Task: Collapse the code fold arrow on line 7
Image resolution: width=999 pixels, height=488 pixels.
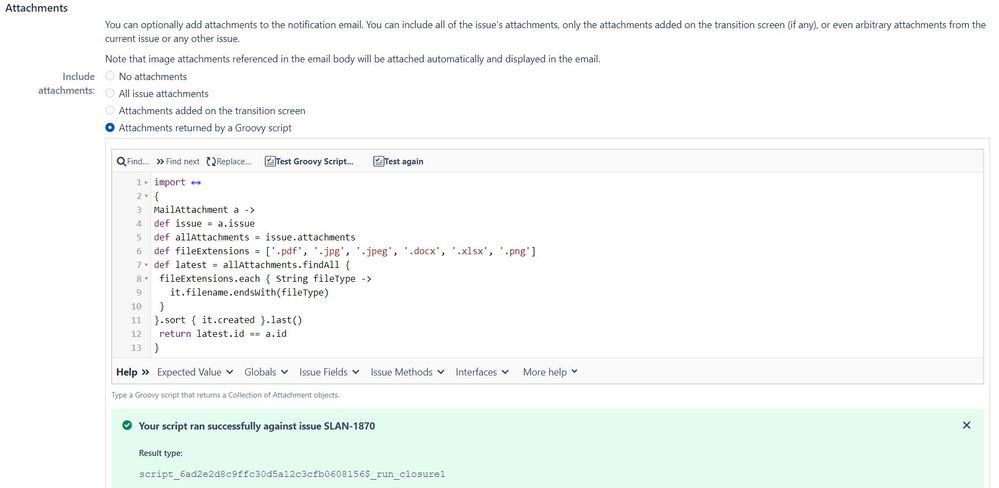Action: coord(147,265)
